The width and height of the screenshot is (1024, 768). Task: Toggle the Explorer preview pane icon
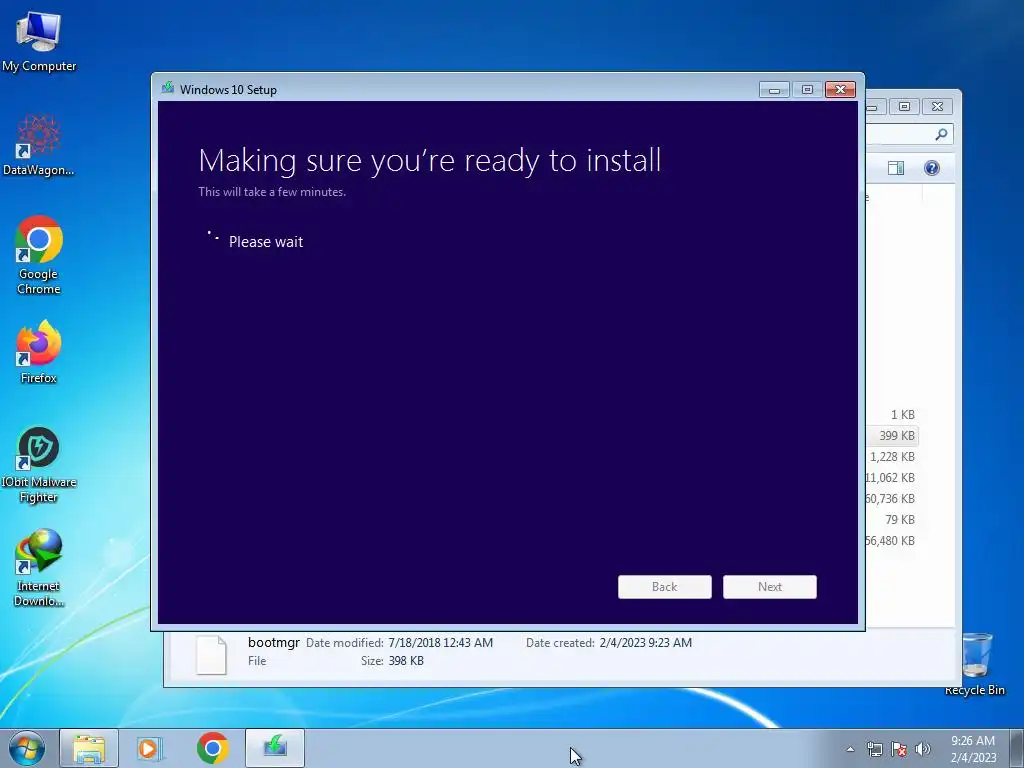(x=896, y=168)
